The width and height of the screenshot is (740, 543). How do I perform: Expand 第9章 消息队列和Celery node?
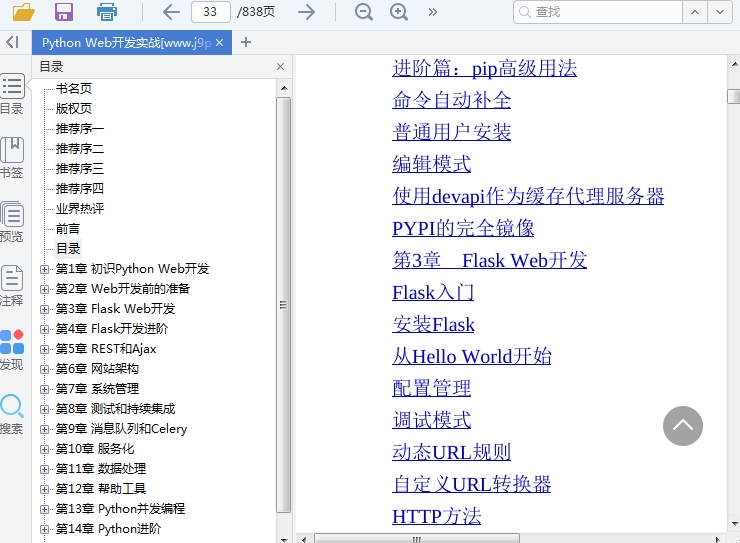(44, 429)
